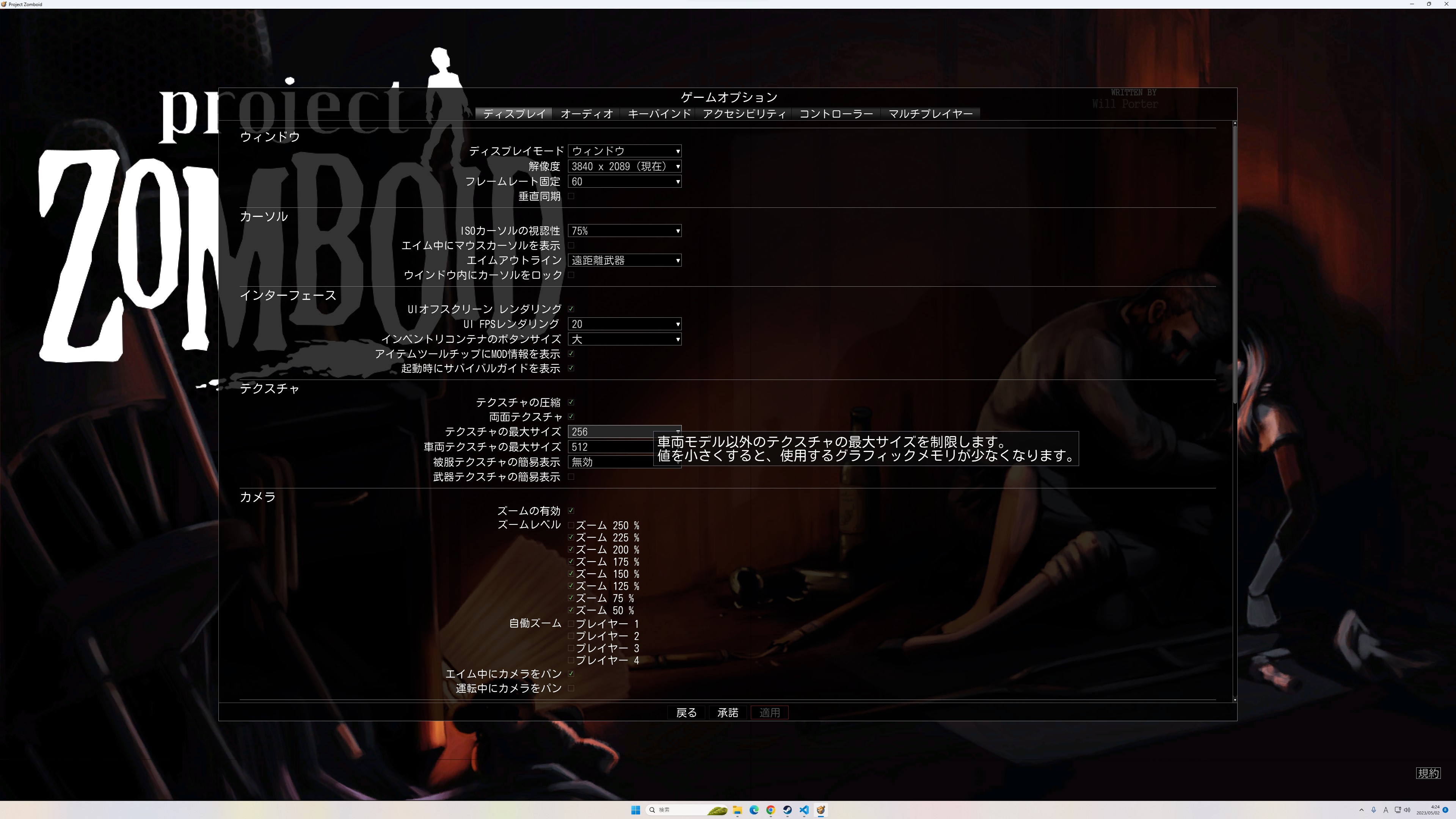This screenshot has width=1456, height=819.
Task: Launch Microsoft Edge from the taskbar
Action: tap(754, 810)
